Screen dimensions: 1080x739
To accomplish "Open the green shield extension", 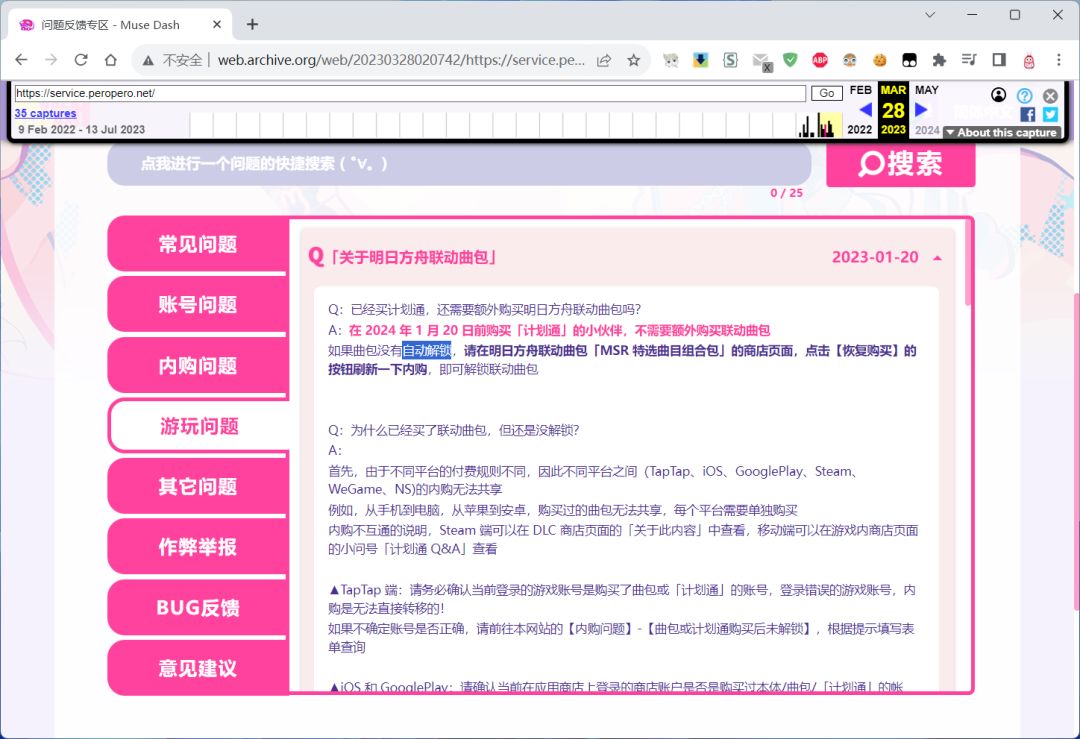I will pyautogui.click(x=790, y=60).
